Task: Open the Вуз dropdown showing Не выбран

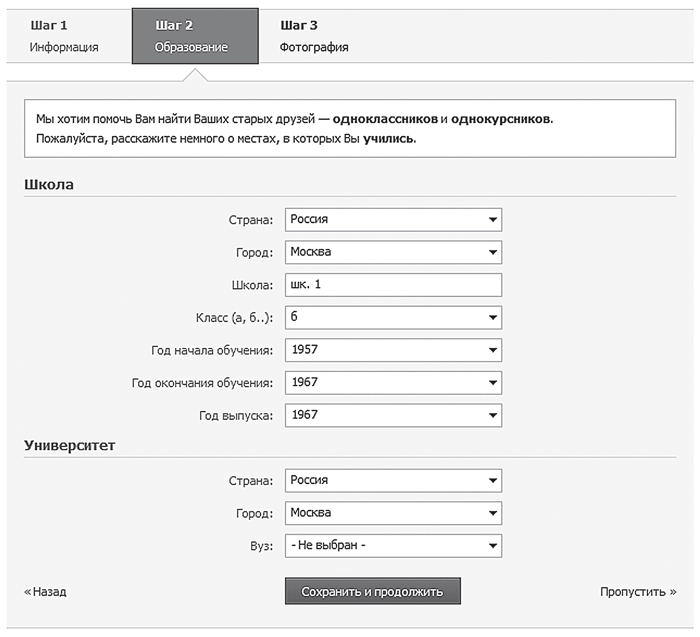Action: coord(393,545)
